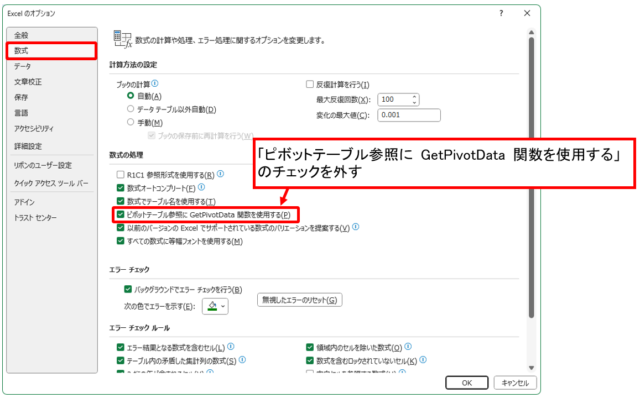Toggle テーブル内の矛盾した集計列の数式 checkbox

point(120,360)
